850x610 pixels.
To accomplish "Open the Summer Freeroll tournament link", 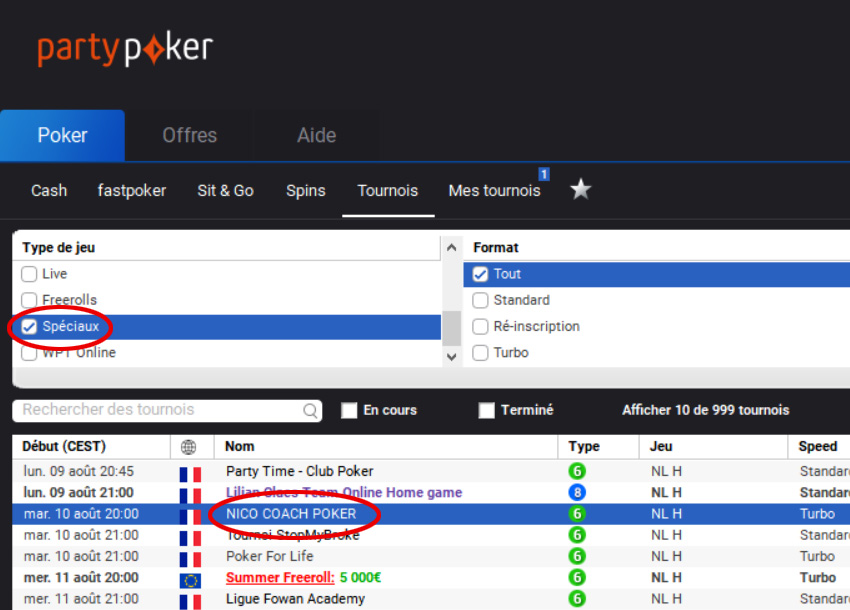I will pyautogui.click(x=280, y=577).
